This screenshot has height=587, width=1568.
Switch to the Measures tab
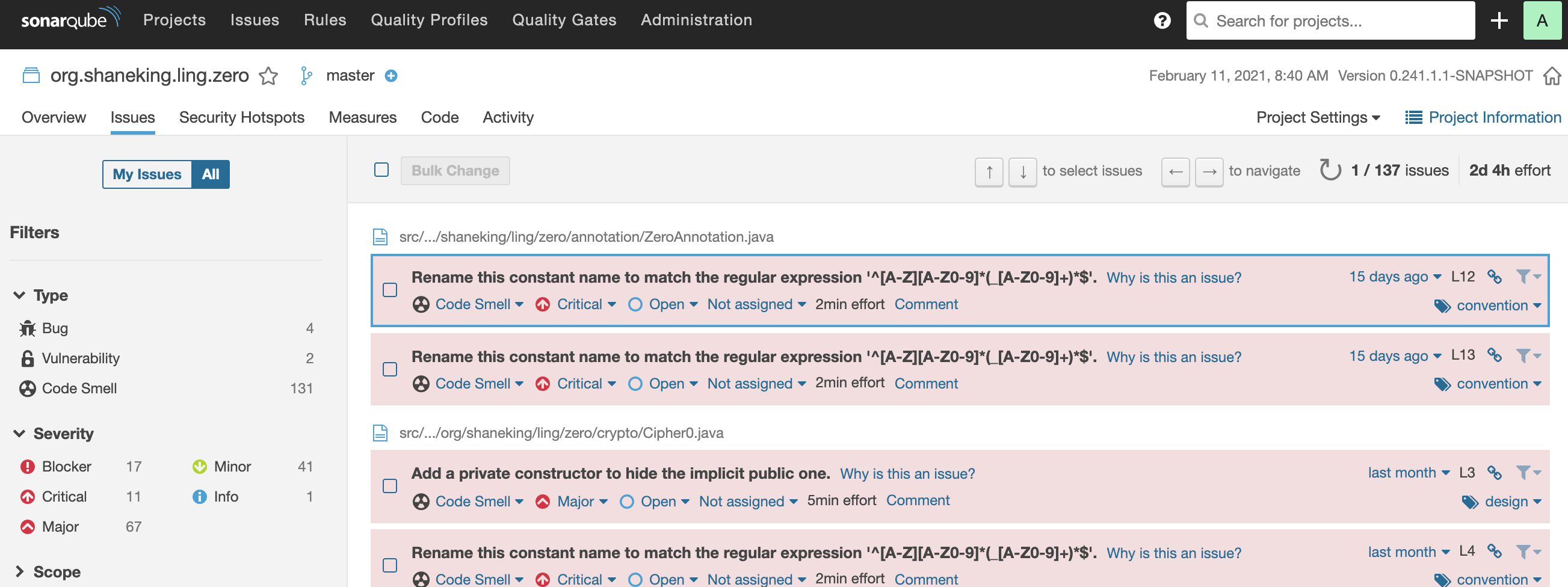point(363,117)
